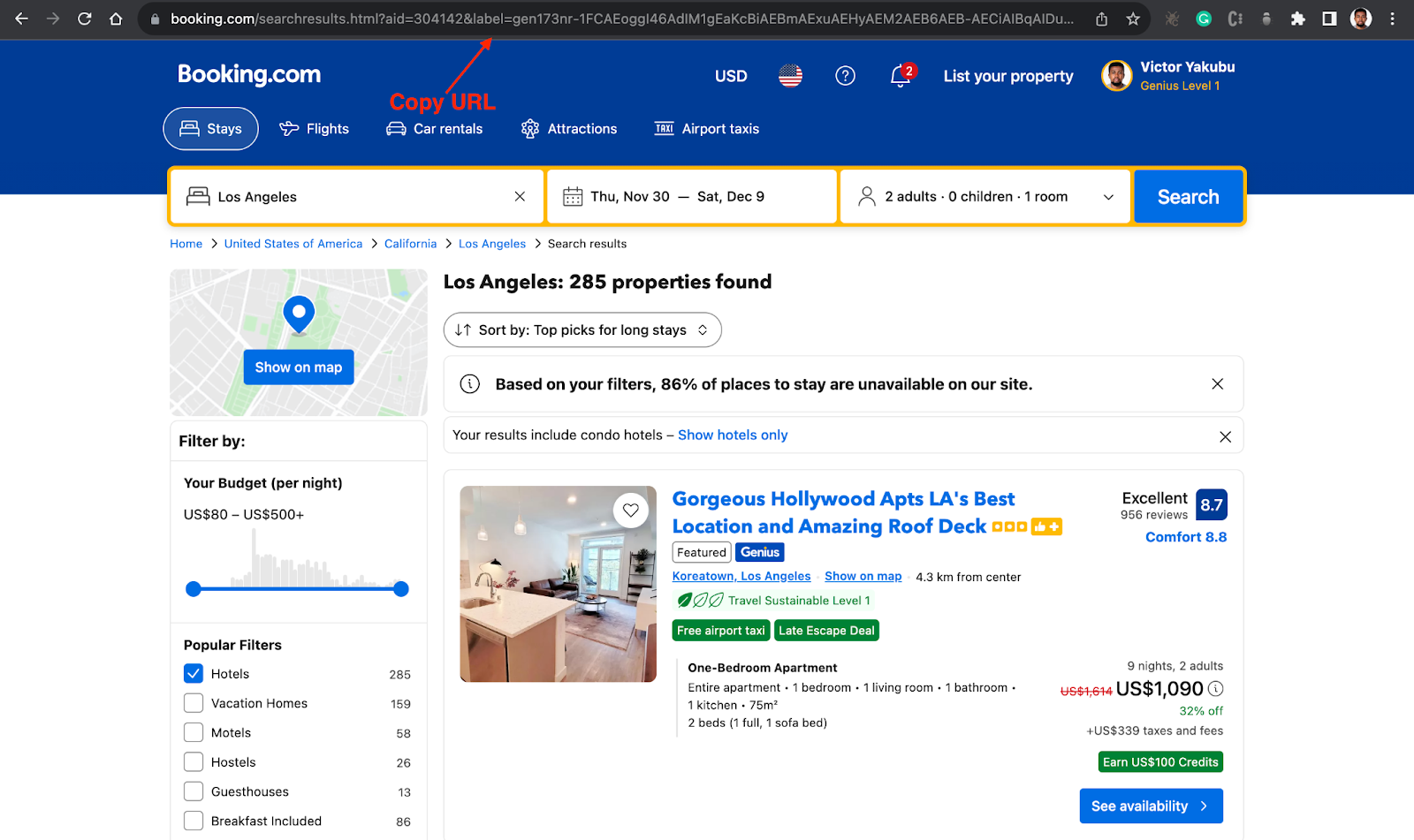Click the blue Search button
Image resolution: width=1414 pixels, height=840 pixels.
pos(1189,196)
